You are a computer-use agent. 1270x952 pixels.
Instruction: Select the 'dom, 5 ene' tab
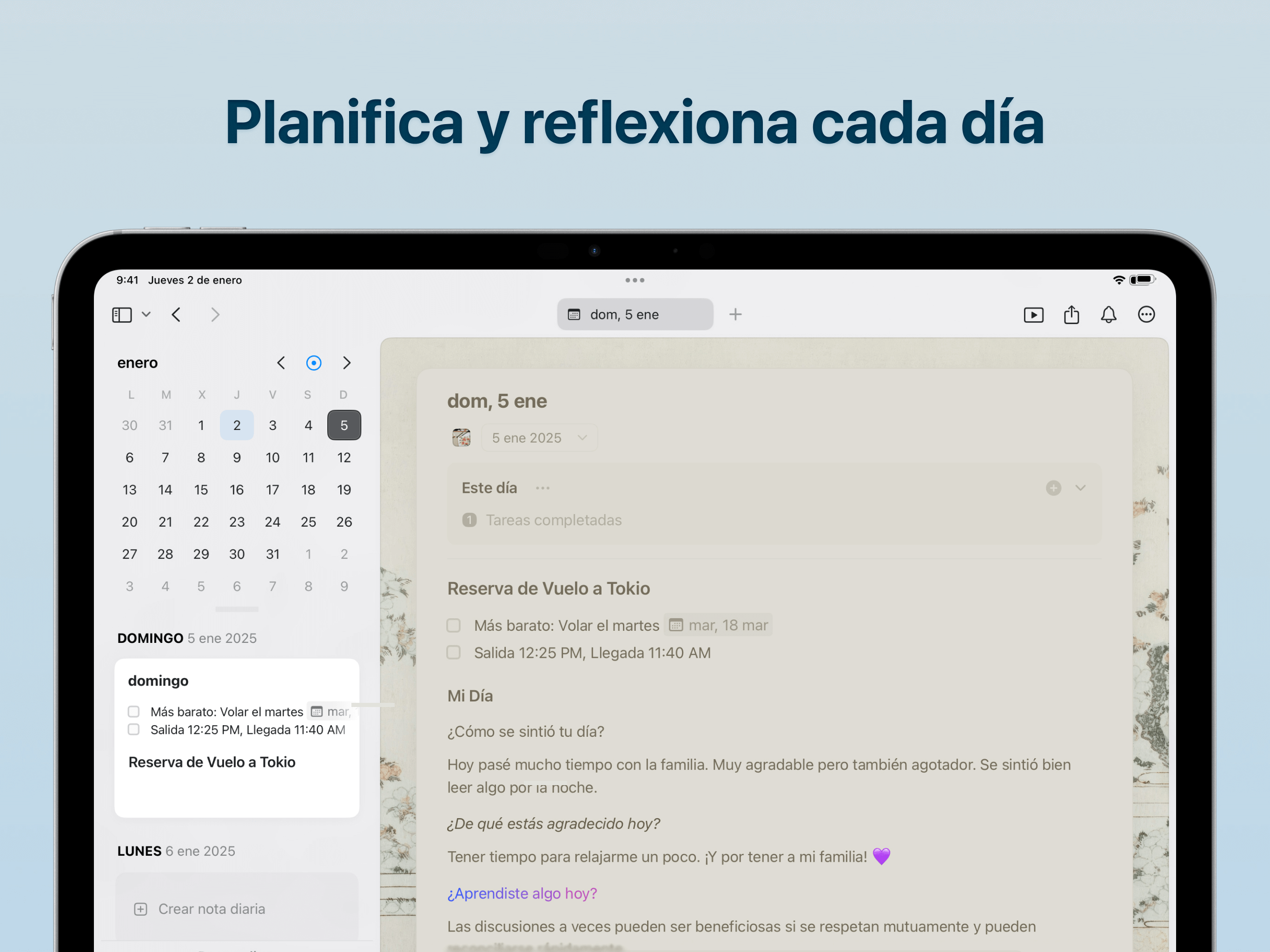click(x=635, y=315)
